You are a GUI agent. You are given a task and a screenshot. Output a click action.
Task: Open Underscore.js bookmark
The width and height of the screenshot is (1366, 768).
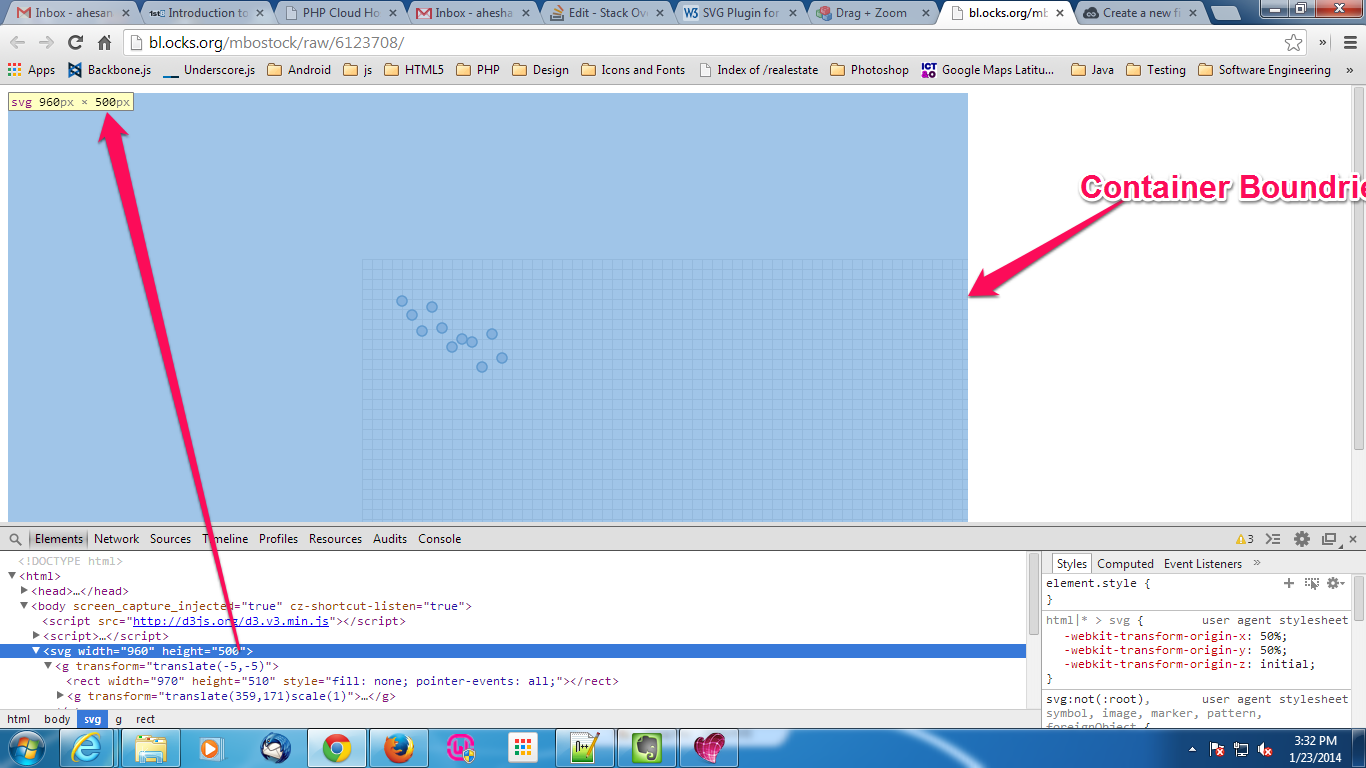point(209,70)
